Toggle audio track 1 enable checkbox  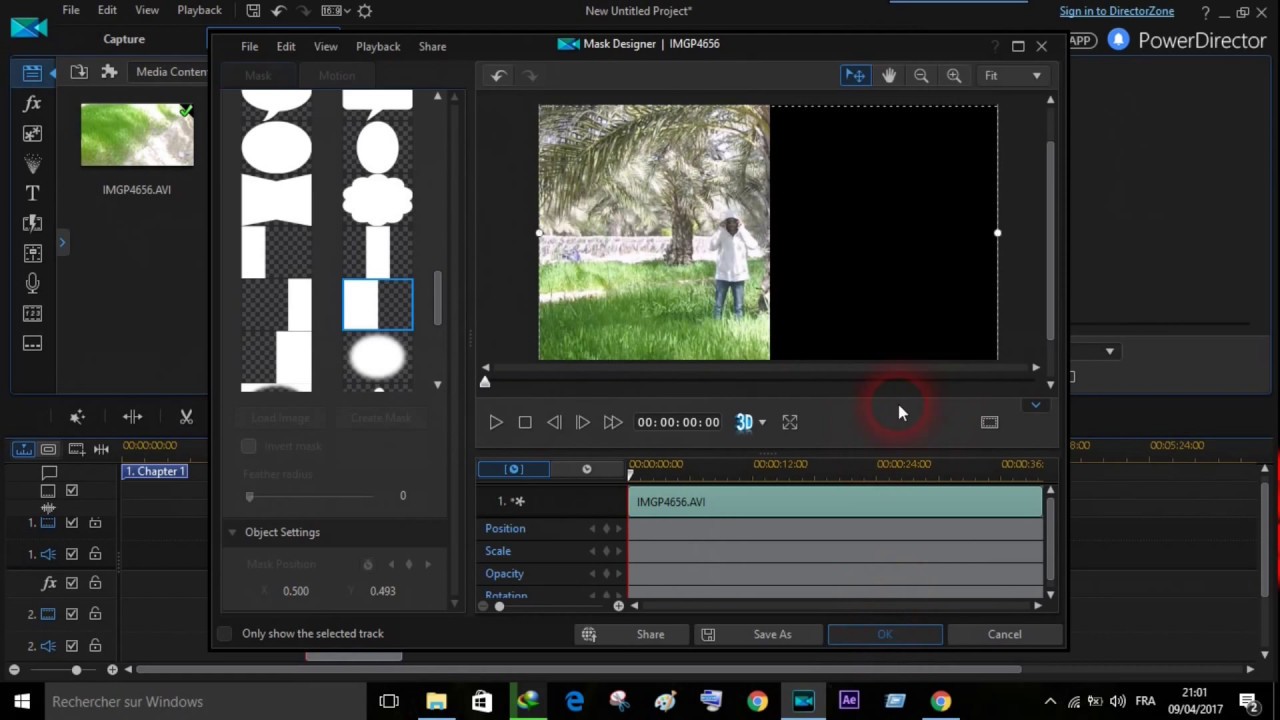[x=72, y=554]
